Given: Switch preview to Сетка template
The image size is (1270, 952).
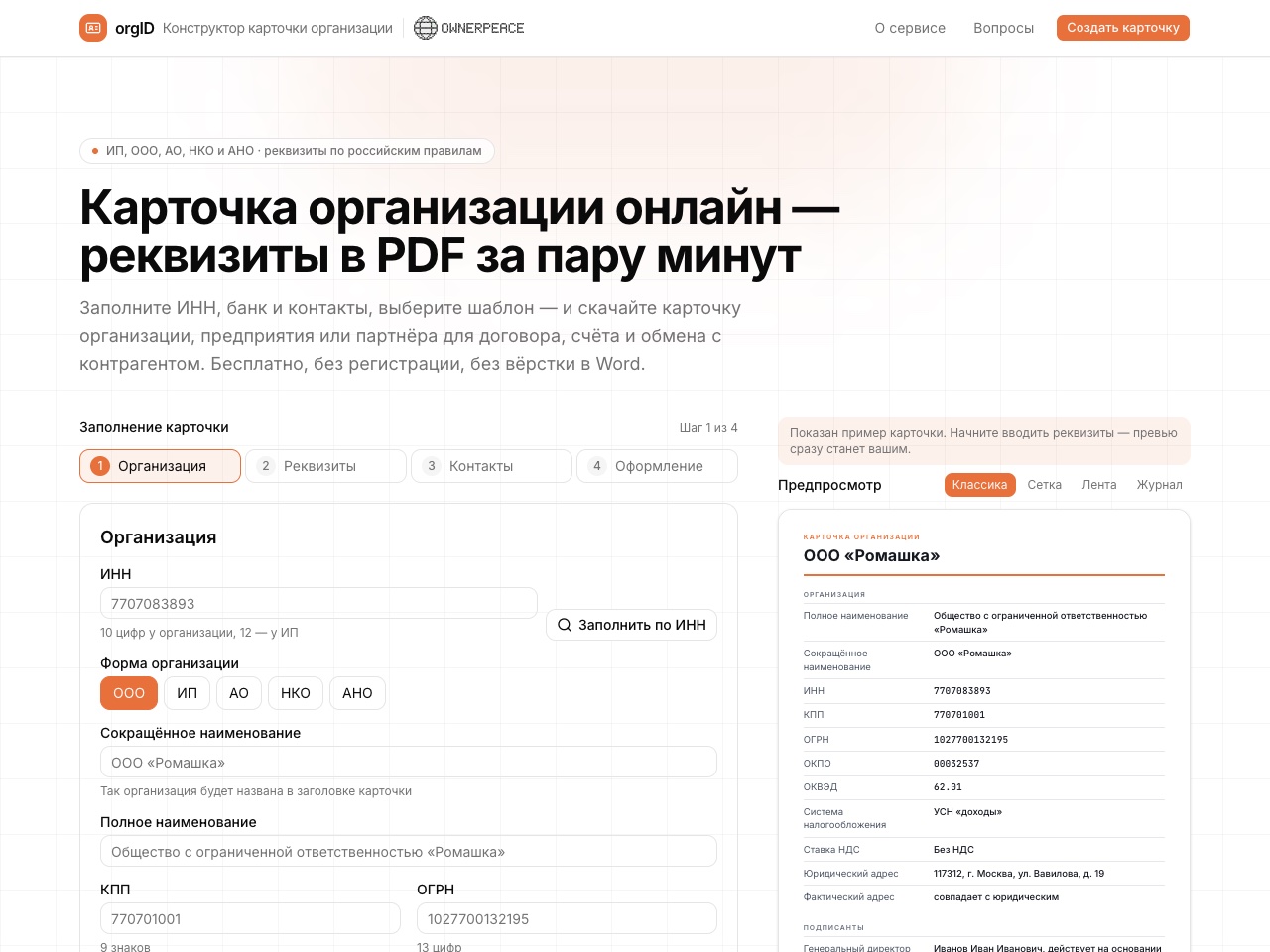Looking at the screenshot, I should pos(1045,485).
